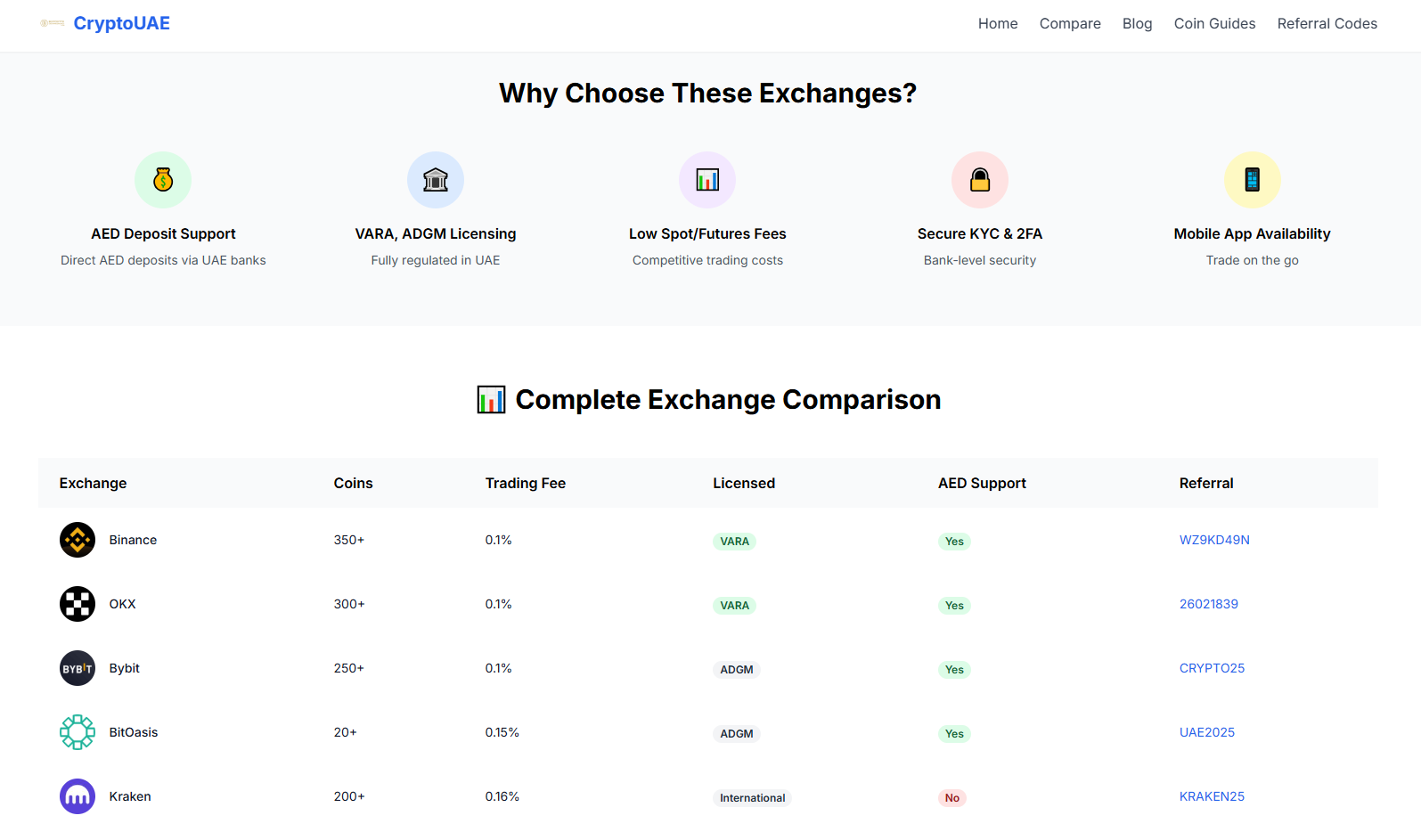Click the 0.16% trading fee for Kraken
Viewport: 1421px width, 840px height.
[502, 796]
